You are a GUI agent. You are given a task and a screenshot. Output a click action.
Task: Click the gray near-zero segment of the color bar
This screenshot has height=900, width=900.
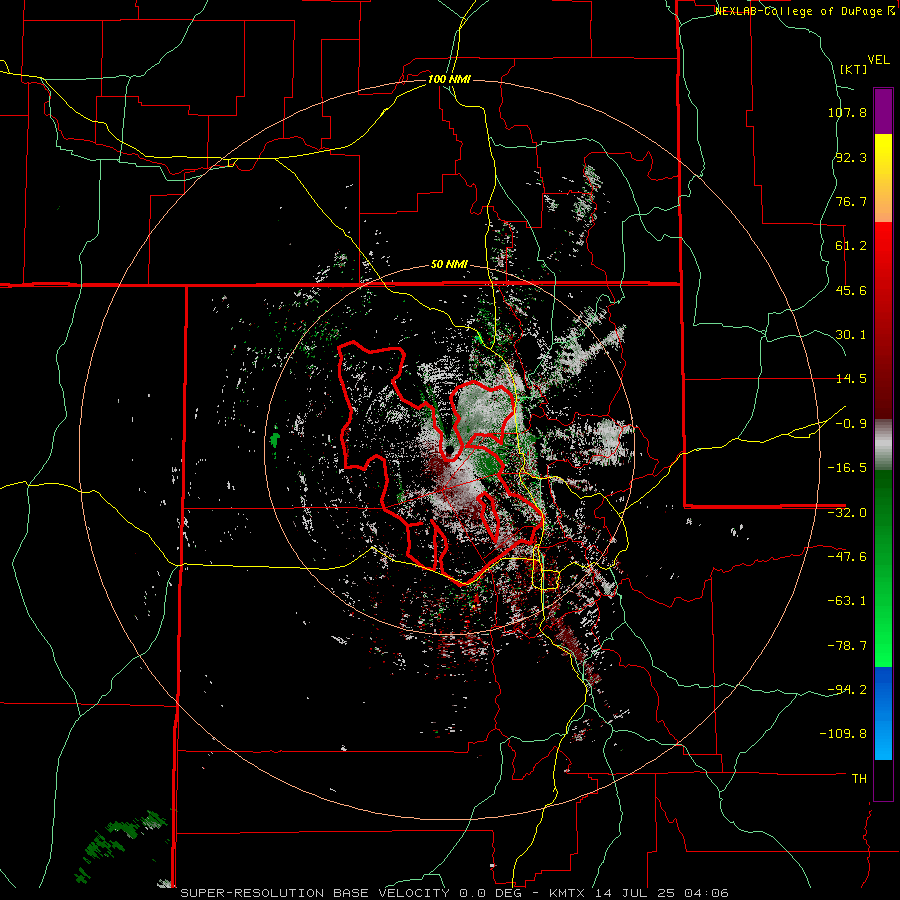pos(883,445)
